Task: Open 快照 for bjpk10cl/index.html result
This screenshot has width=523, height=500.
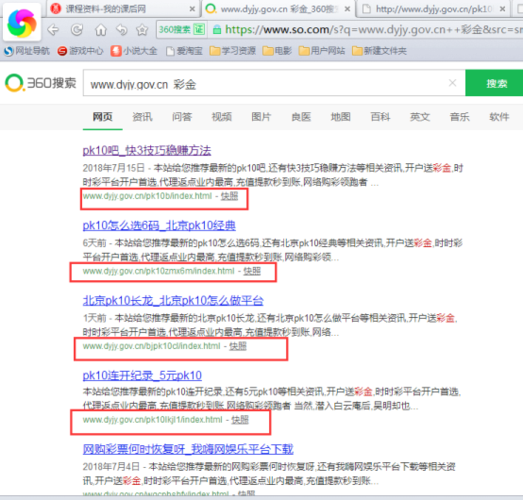Action: (x=238, y=346)
